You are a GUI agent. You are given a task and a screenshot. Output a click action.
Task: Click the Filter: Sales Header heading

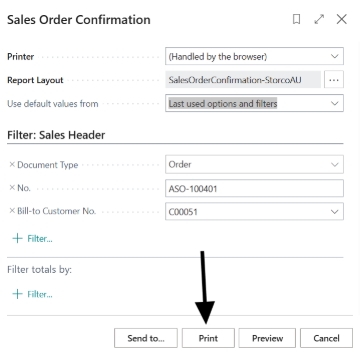(56, 135)
